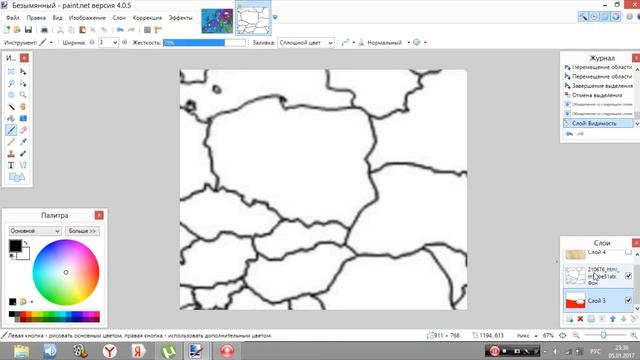This screenshot has width=640, height=360.
Task: Open the units dropdown in status bar
Action: [x=536, y=336]
